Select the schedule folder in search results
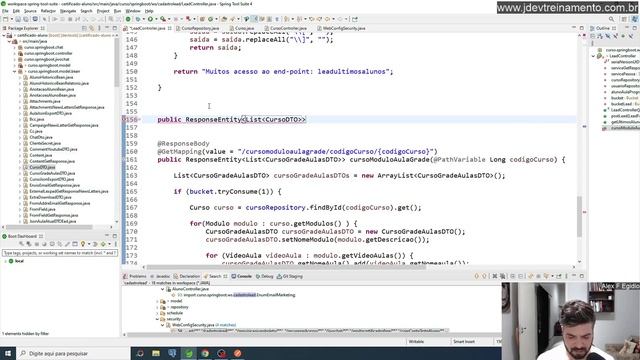The image size is (640, 360). 174,313
